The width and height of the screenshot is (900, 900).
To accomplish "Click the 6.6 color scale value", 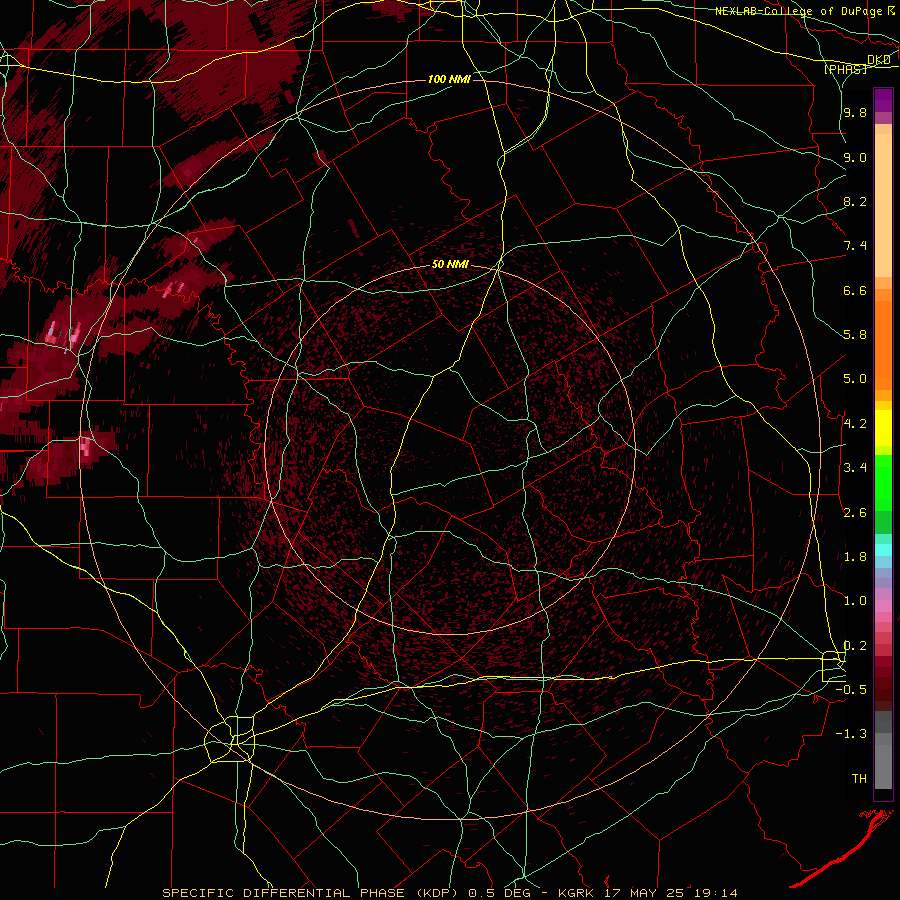I will coord(855,291).
